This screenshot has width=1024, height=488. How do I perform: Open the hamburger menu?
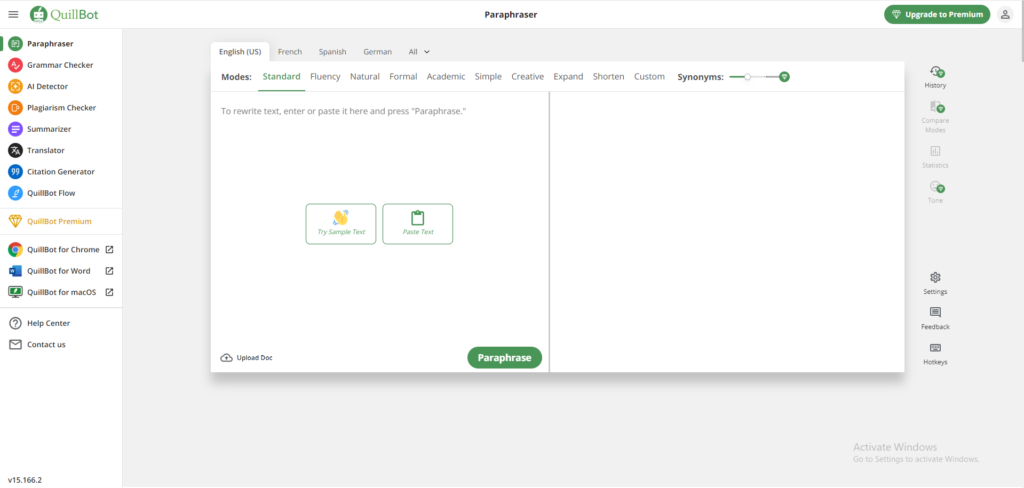13,14
